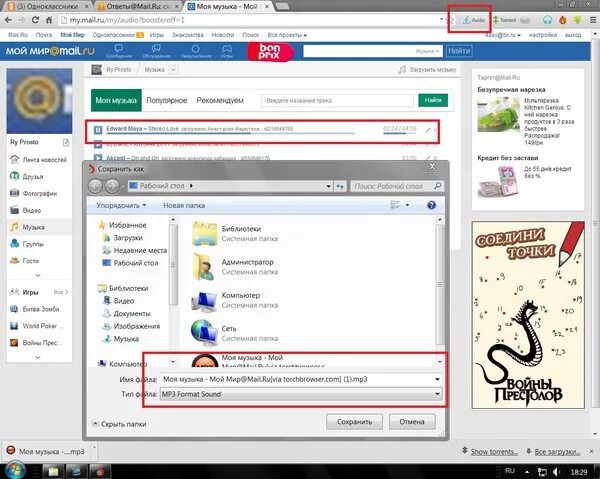Click the Windows Start button
The image size is (600, 479).
[x=15, y=471]
